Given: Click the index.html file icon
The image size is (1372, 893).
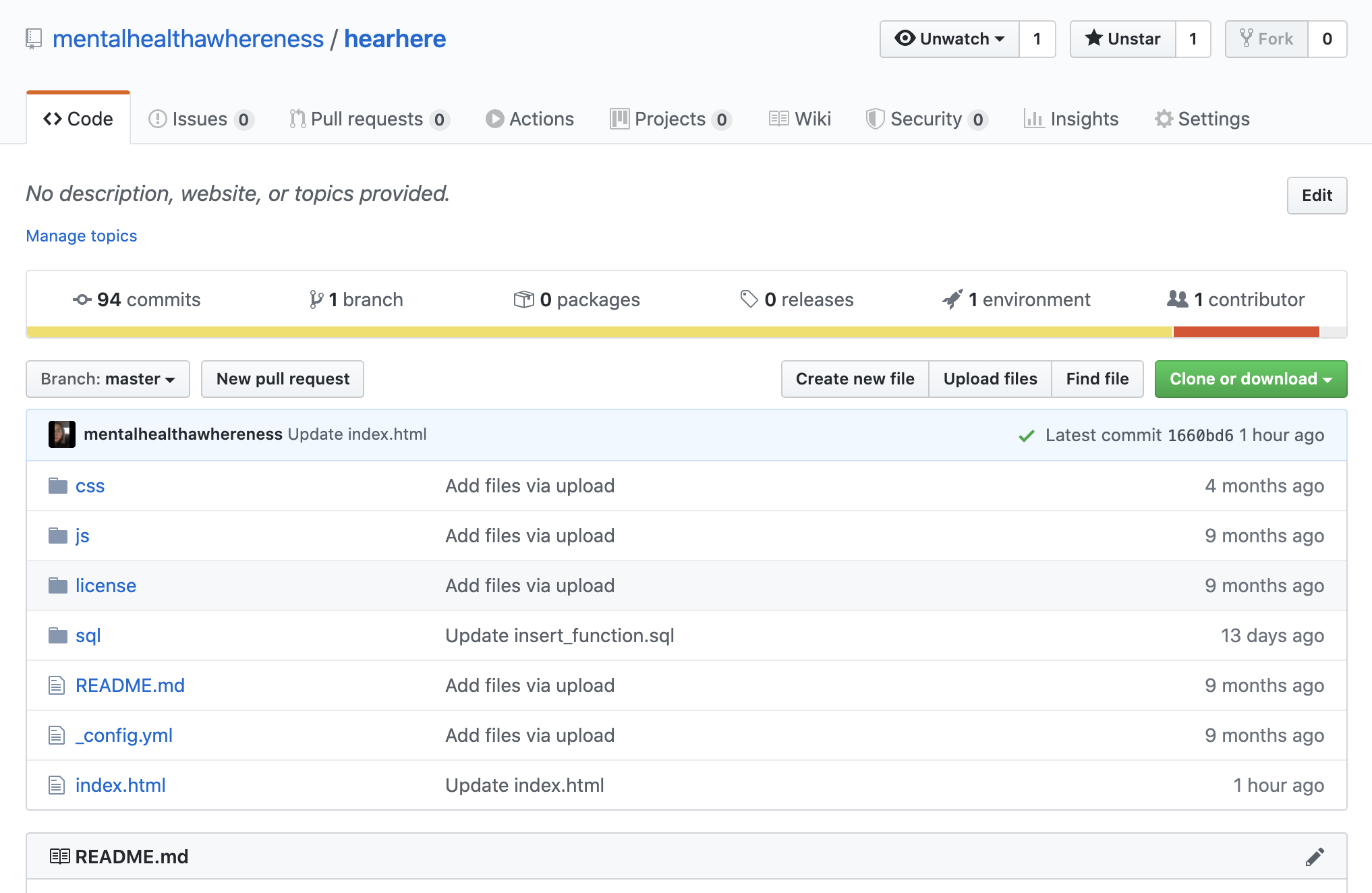Looking at the screenshot, I should 57,785.
